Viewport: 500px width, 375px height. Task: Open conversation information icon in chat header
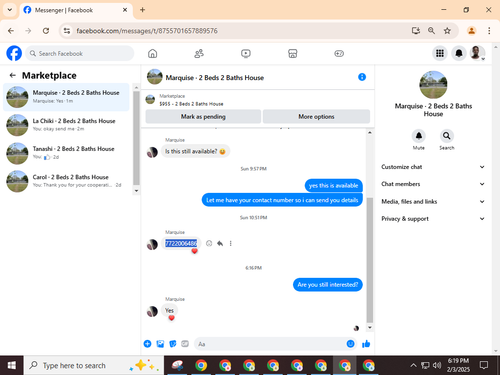[362, 77]
